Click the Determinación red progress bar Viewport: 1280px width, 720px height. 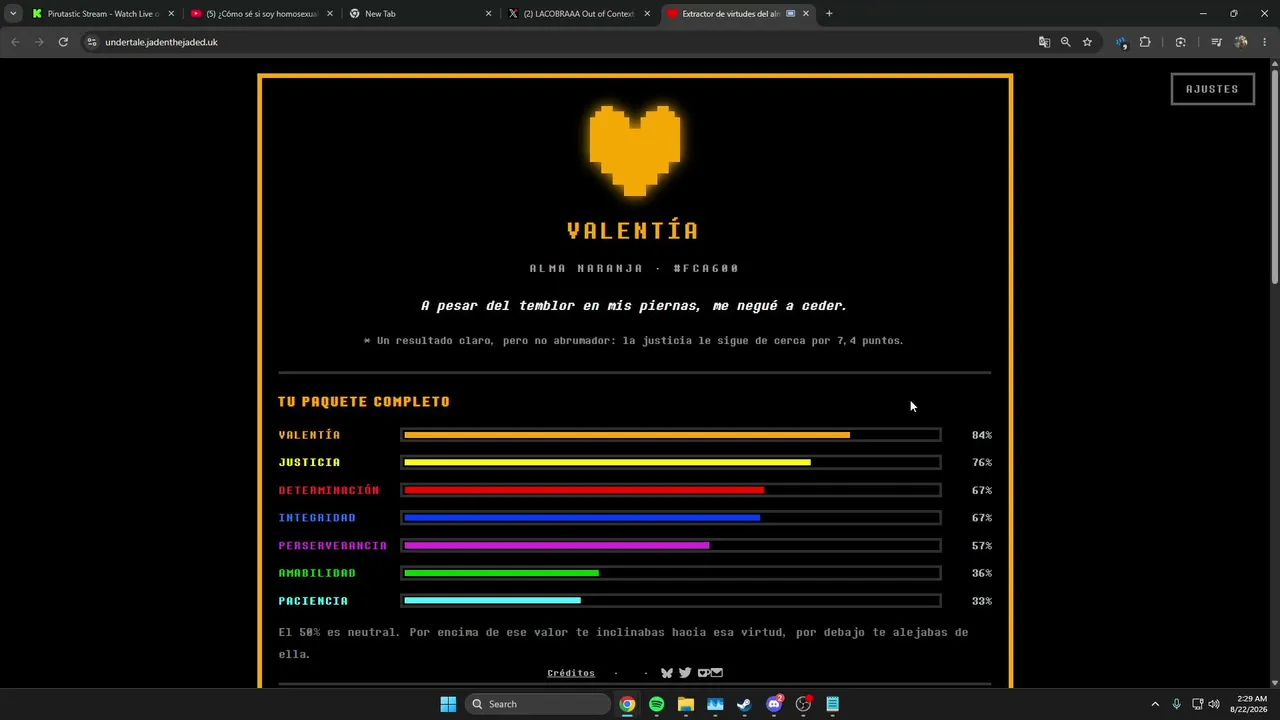671,490
